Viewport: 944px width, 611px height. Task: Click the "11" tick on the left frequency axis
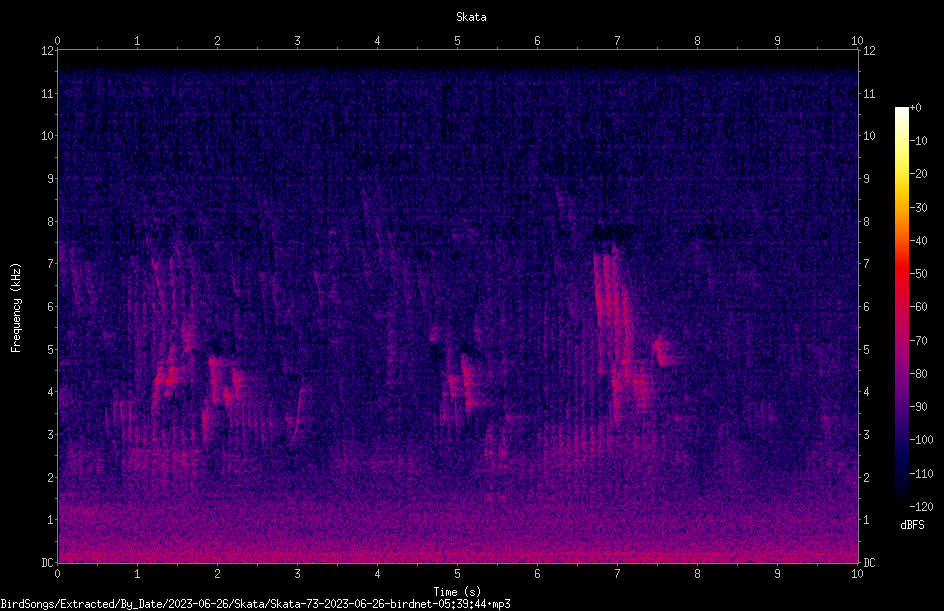point(47,93)
